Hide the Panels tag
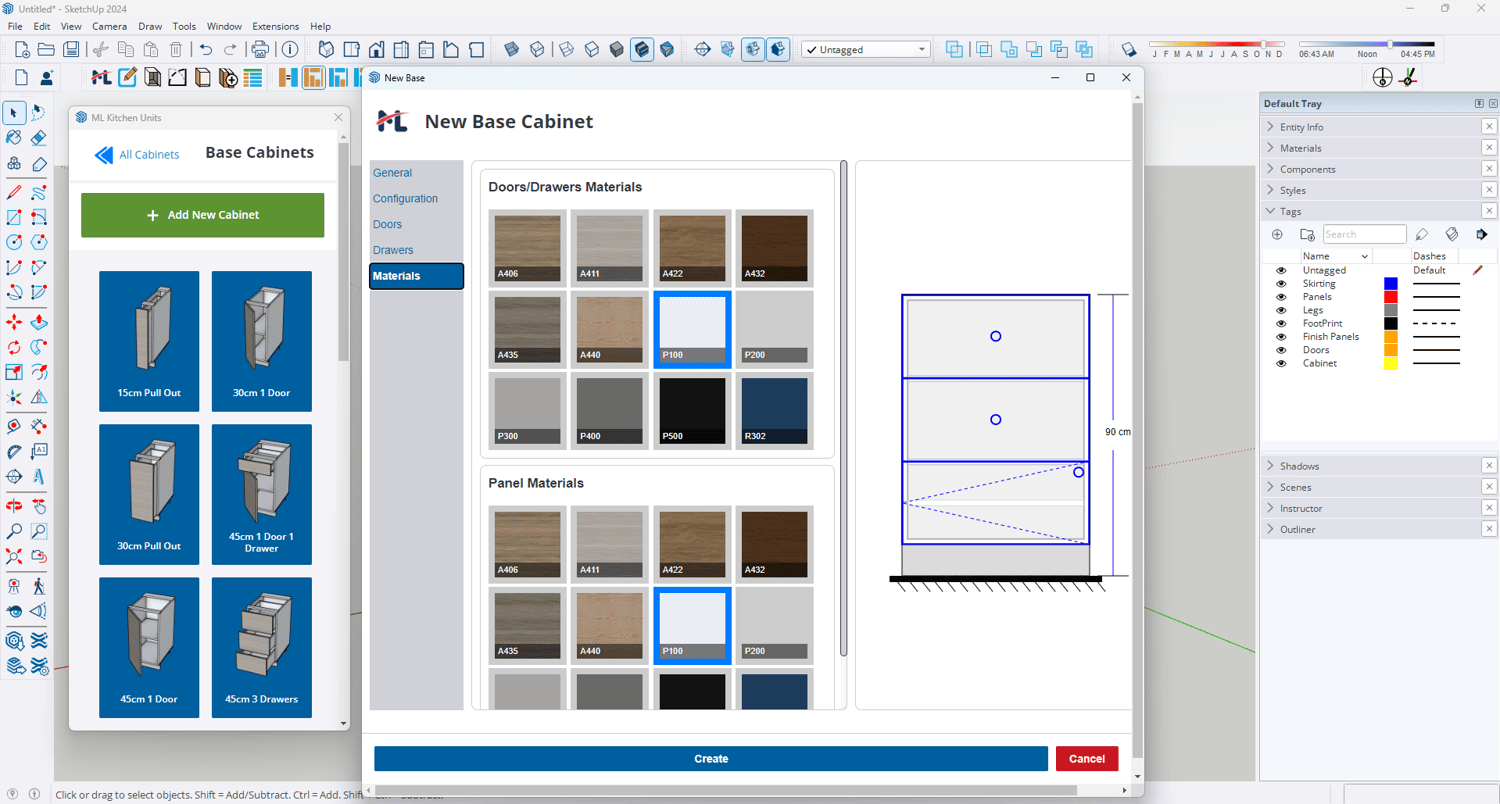This screenshot has height=804, width=1500. click(x=1281, y=297)
